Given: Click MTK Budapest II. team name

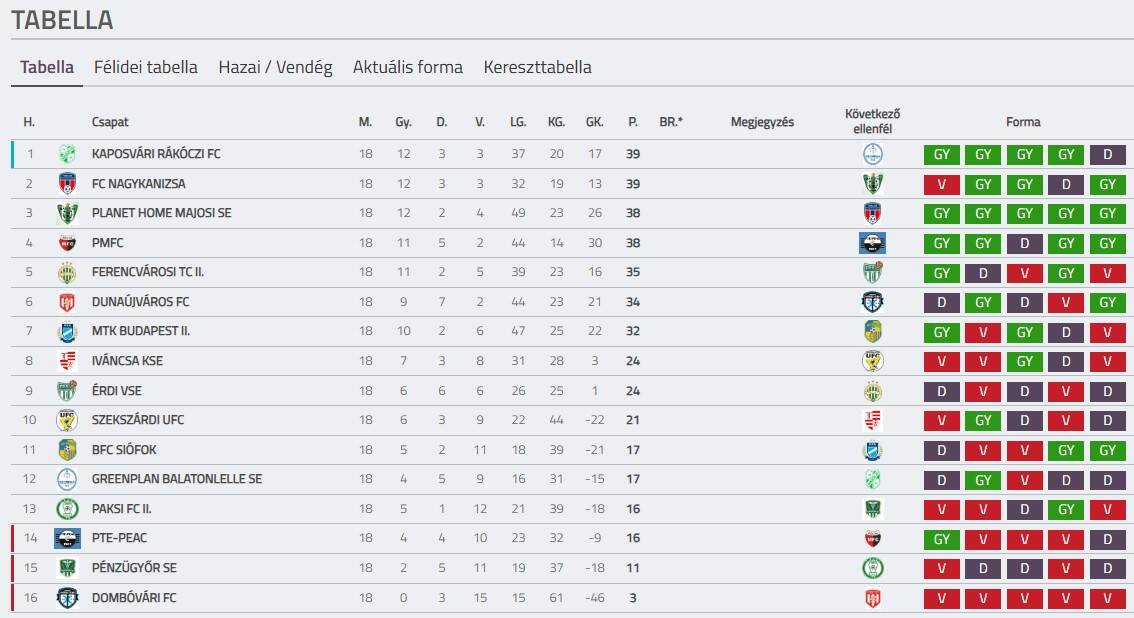Looking at the screenshot, I should pyautogui.click(x=141, y=331).
